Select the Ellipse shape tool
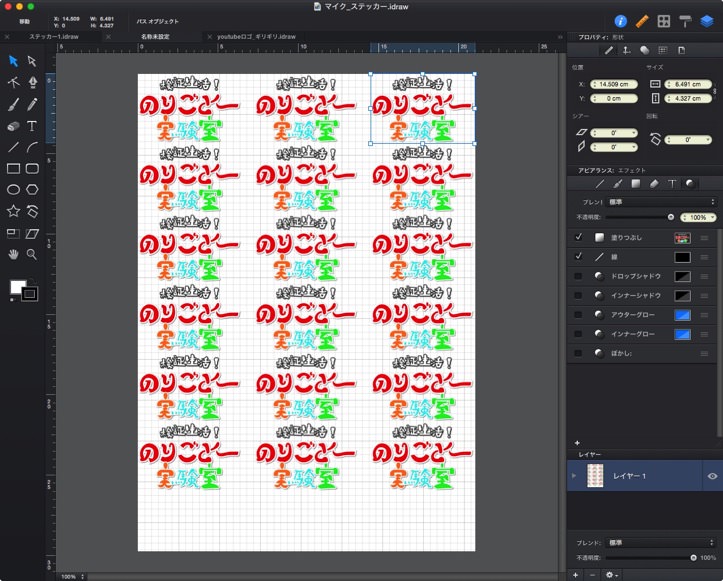 click(x=13, y=189)
